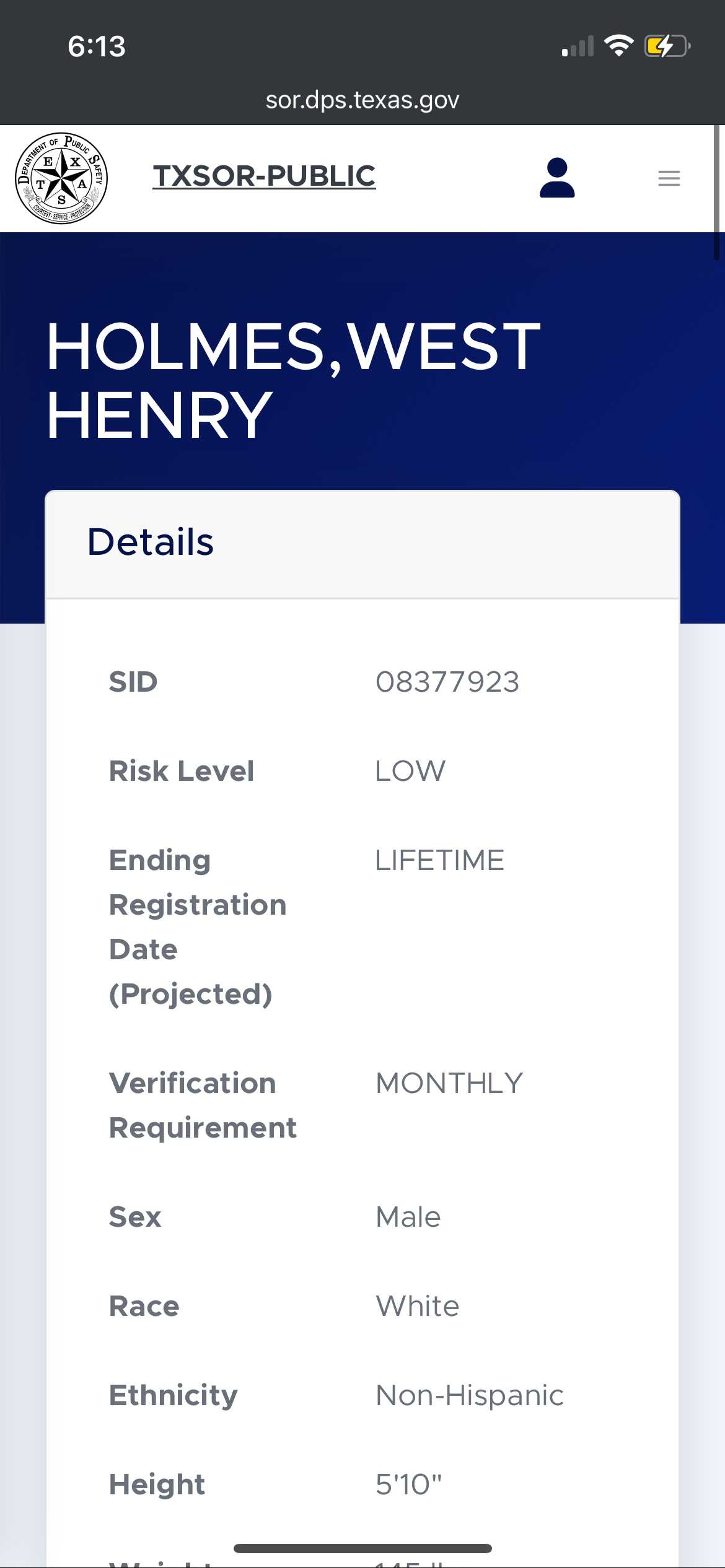Select the SID number 08377923
Screen dimensions: 725x1568
(x=447, y=682)
